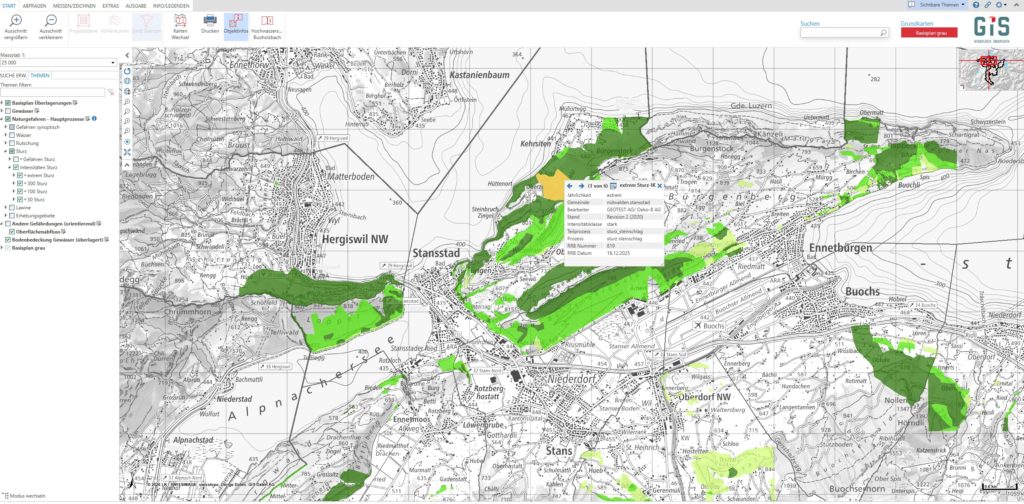Open the Hochwassers... Buoholzbach tool
This screenshot has height=504, width=1024.
click(x=266, y=24)
